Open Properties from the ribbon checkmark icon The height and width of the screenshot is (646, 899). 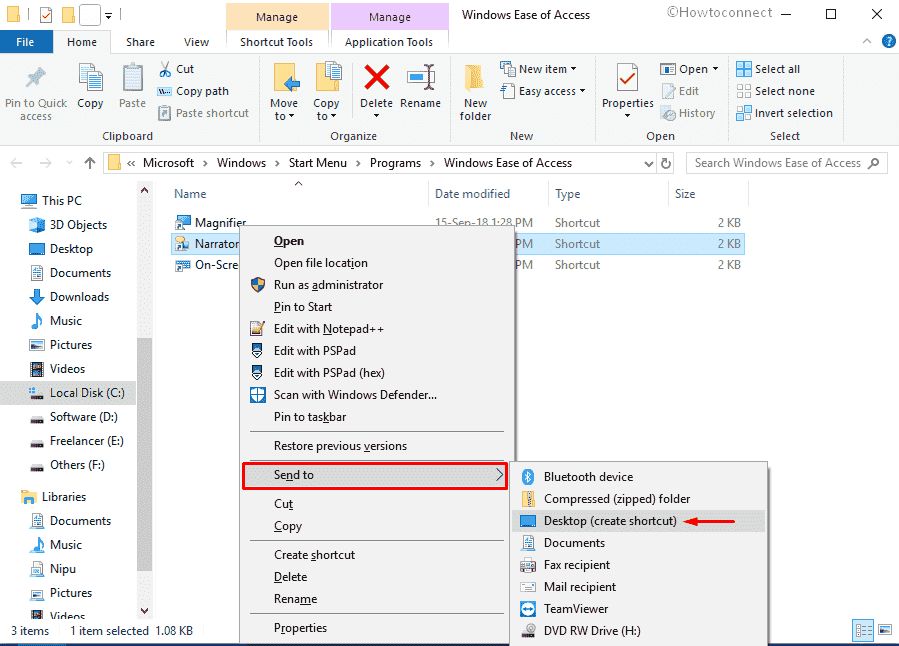click(x=627, y=79)
